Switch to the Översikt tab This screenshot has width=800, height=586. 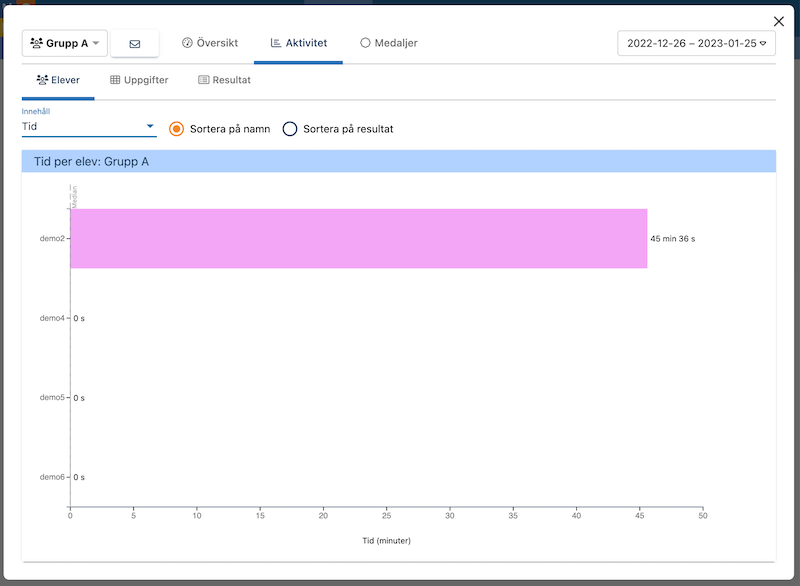pyautogui.click(x=209, y=43)
